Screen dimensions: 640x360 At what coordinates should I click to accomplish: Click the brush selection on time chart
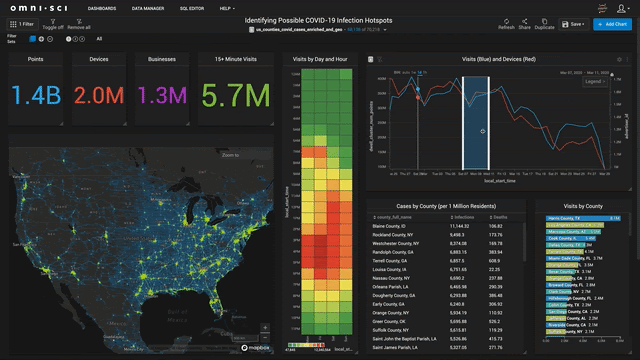pyautogui.click(x=476, y=123)
